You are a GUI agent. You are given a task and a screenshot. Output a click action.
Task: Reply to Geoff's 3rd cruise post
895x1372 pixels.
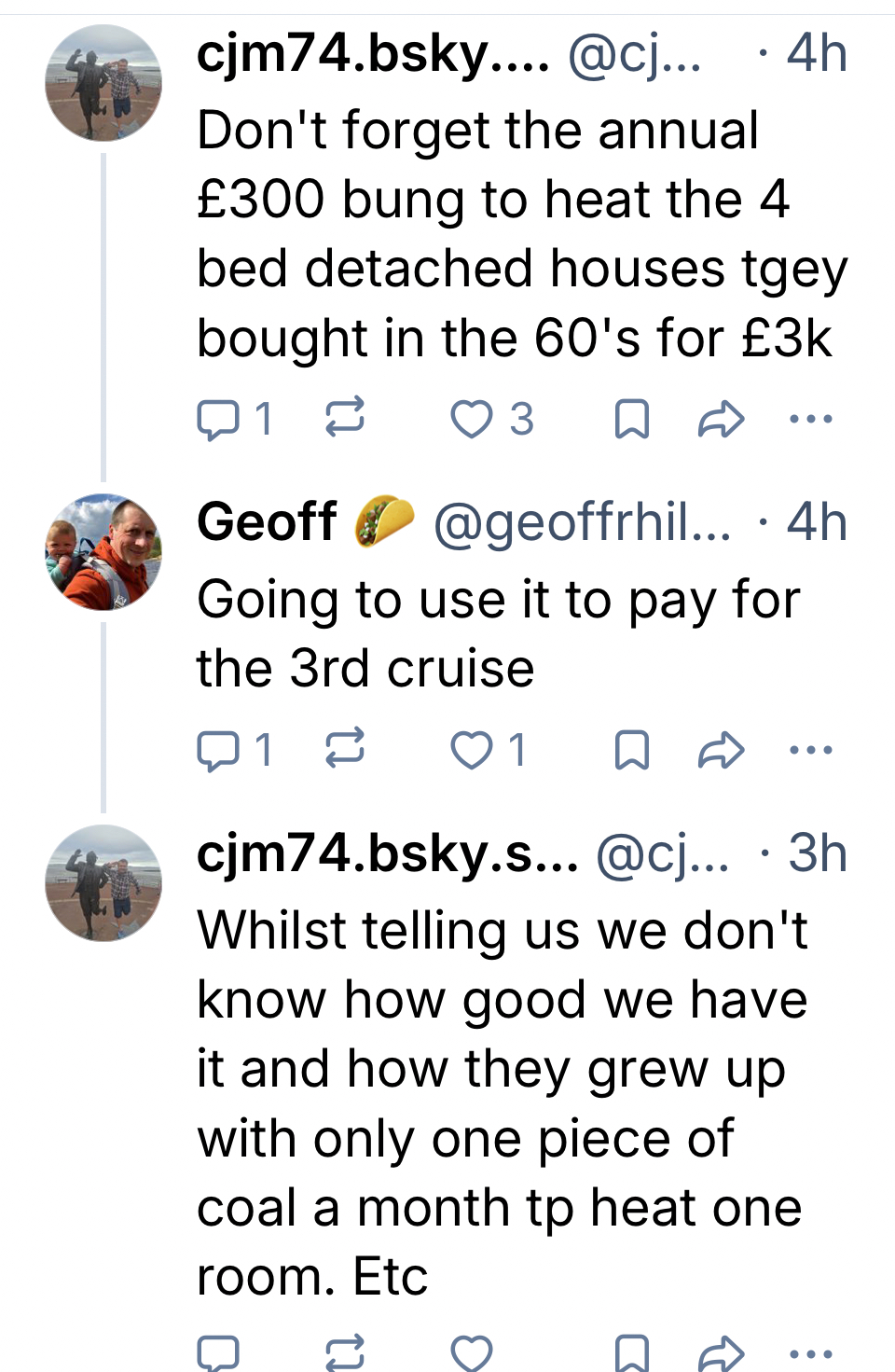(x=218, y=751)
